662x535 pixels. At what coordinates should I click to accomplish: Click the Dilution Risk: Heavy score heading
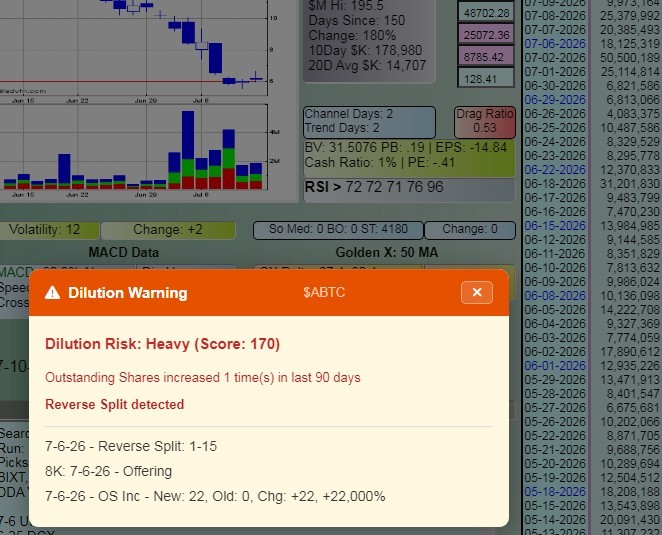point(163,344)
